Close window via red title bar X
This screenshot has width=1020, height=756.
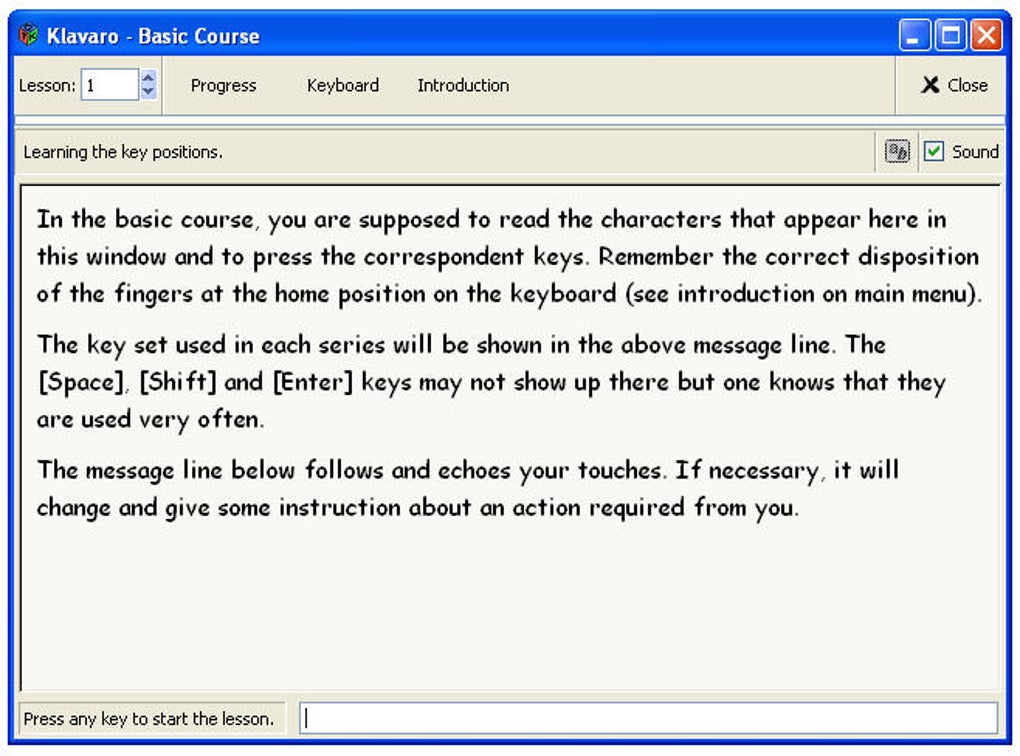(x=986, y=35)
